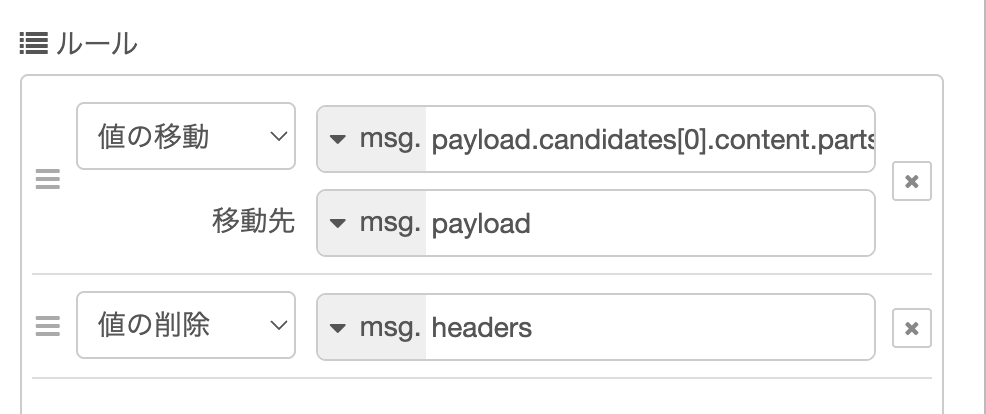Click the list icon beside ルール heading
Screen dimensions: 986x414
(x=32, y=43)
